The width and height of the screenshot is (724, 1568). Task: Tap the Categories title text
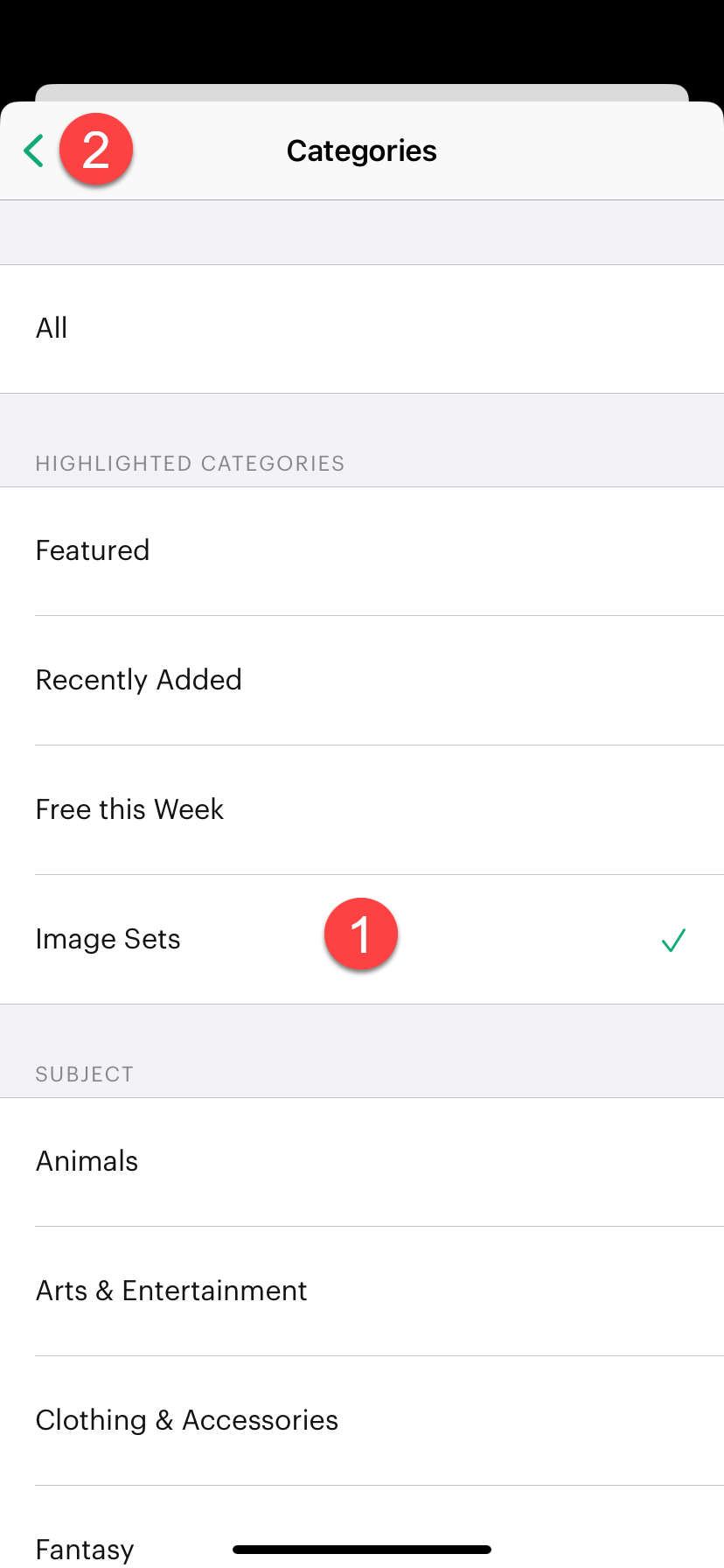coord(361,150)
